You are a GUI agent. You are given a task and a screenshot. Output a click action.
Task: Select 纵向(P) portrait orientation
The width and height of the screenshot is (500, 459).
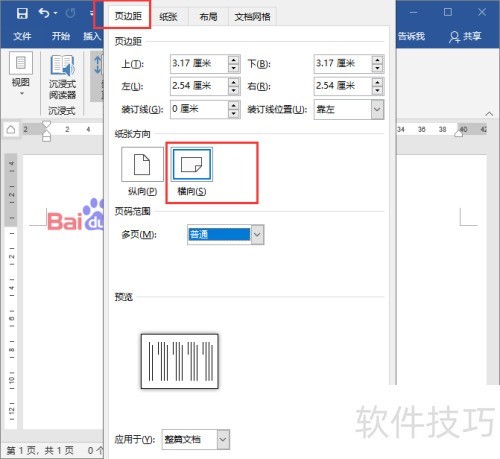pos(142,165)
